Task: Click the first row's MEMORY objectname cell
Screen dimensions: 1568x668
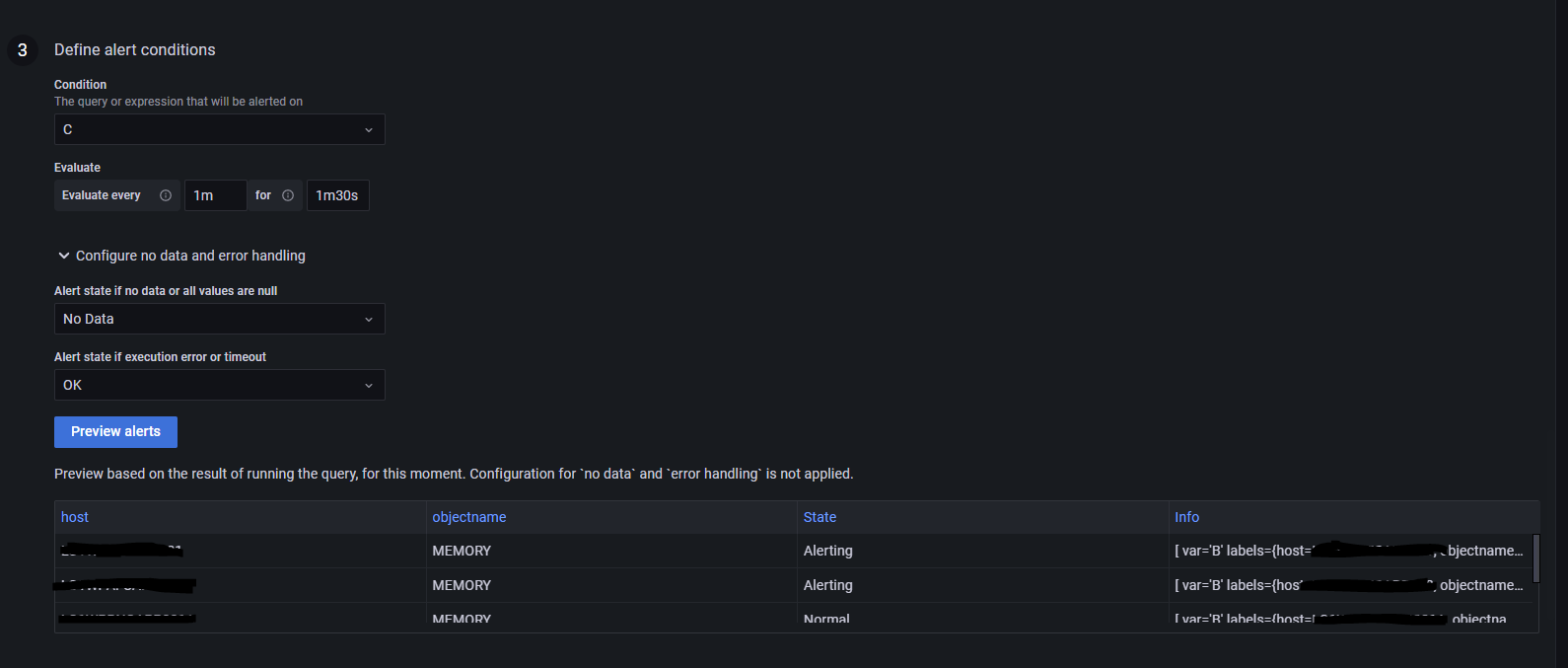Action: [x=462, y=551]
